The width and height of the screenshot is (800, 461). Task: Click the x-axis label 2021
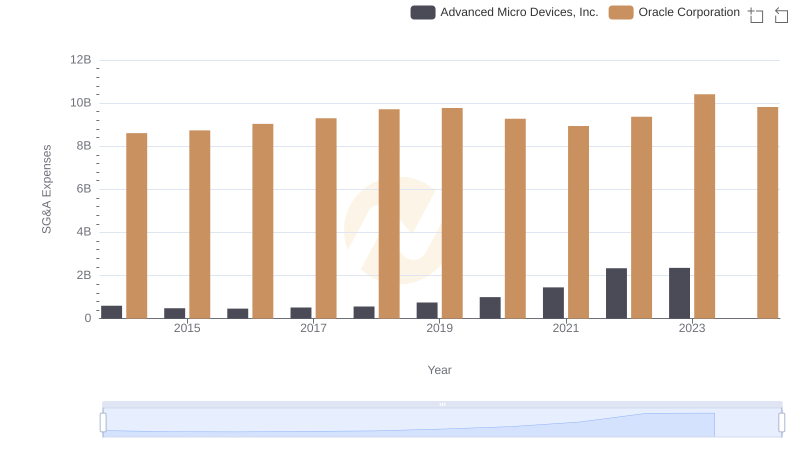[566, 328]
